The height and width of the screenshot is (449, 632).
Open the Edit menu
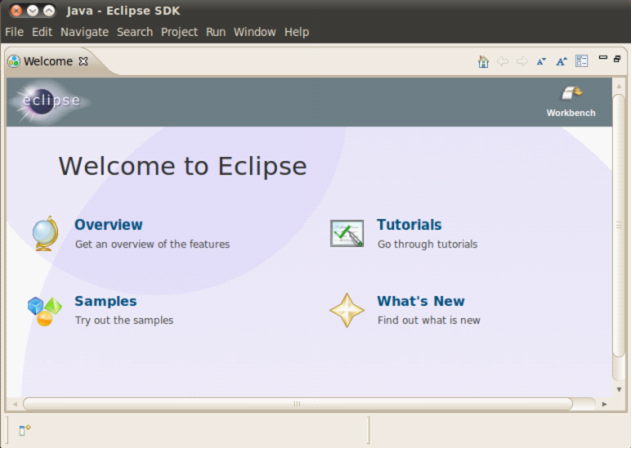click(x=42, y=32)
